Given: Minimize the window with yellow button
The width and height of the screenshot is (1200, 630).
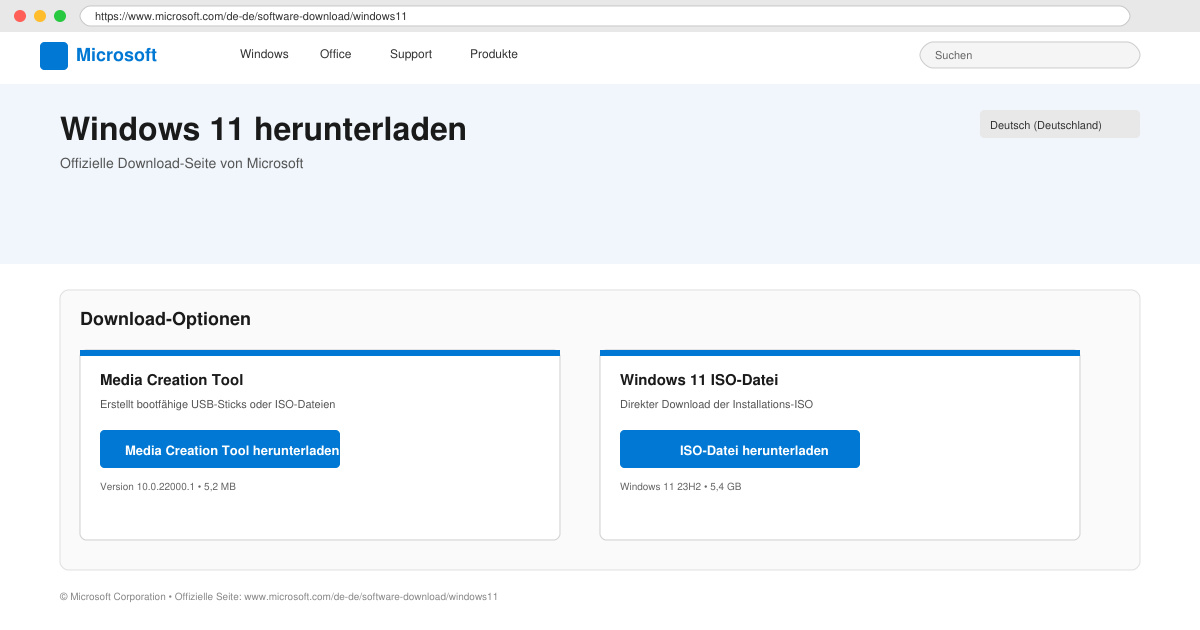Looking at the screenshot, I should (x=40, y=16).
